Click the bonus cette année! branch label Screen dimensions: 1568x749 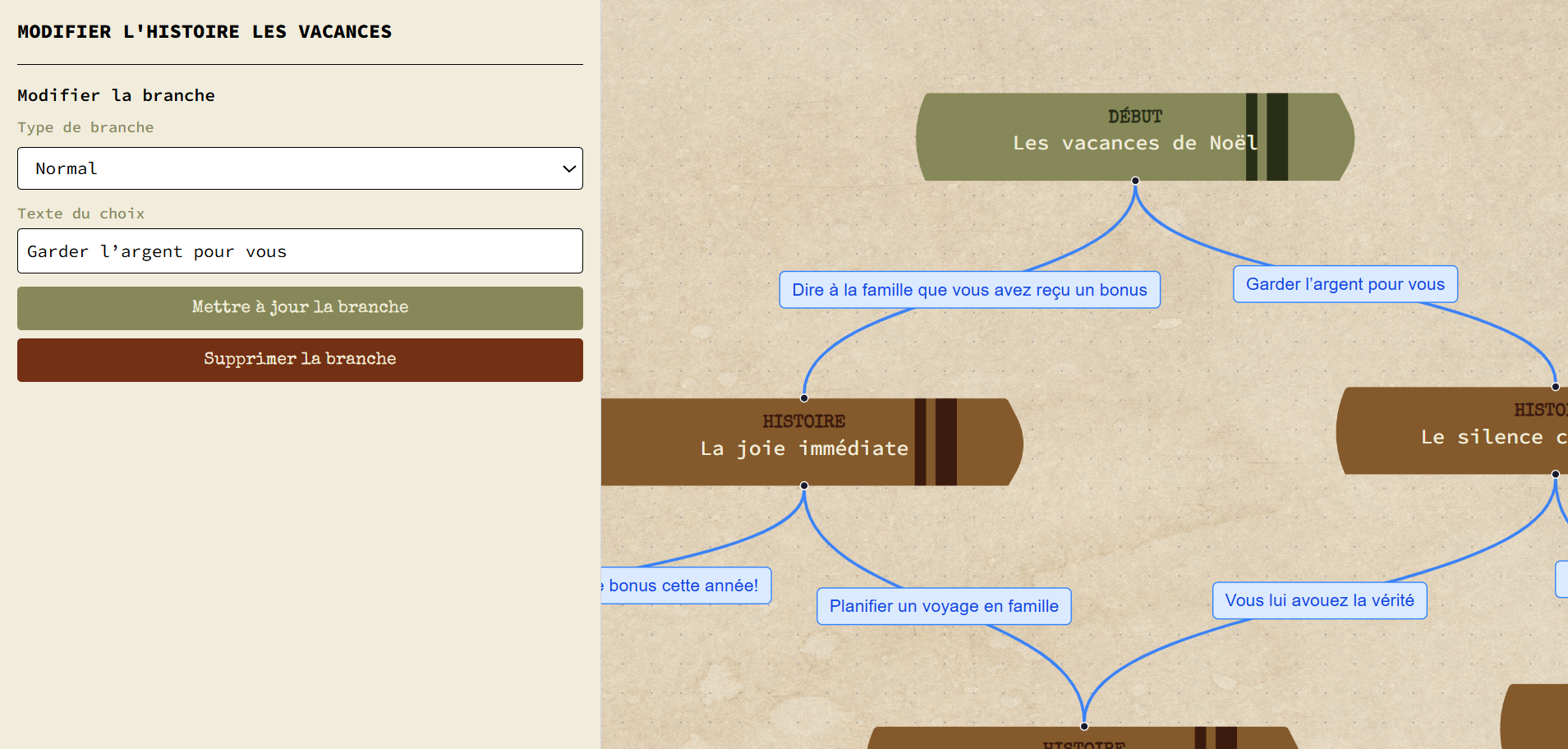[684, 586]
